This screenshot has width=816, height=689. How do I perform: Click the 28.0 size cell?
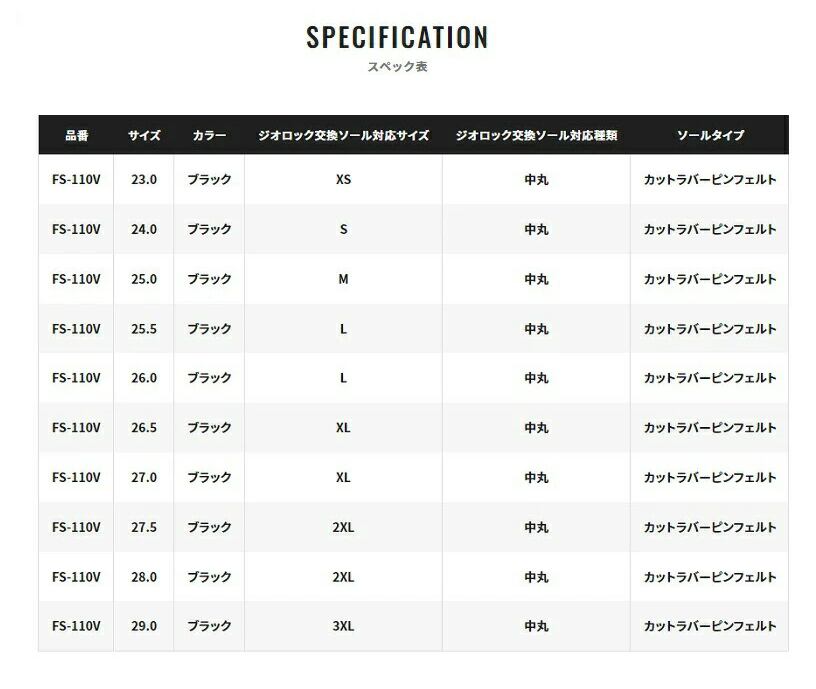click(x=144, y=577)
